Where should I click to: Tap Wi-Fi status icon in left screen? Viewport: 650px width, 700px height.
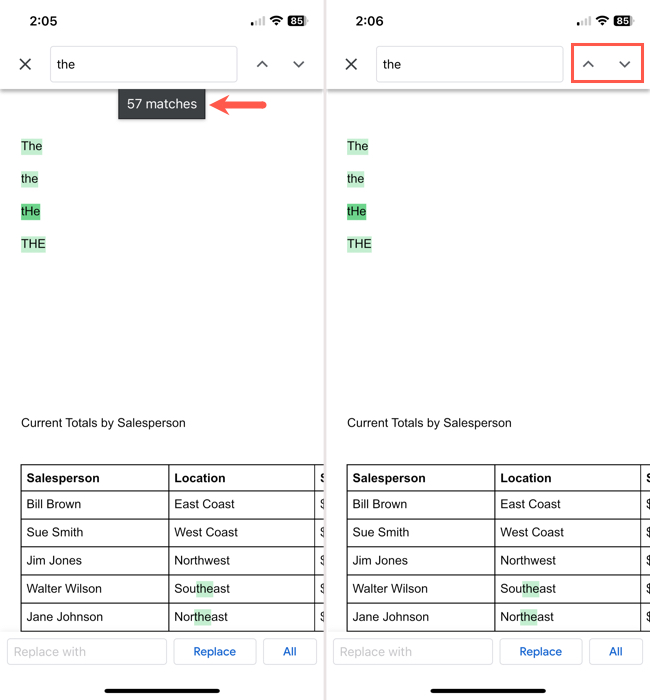276,21
